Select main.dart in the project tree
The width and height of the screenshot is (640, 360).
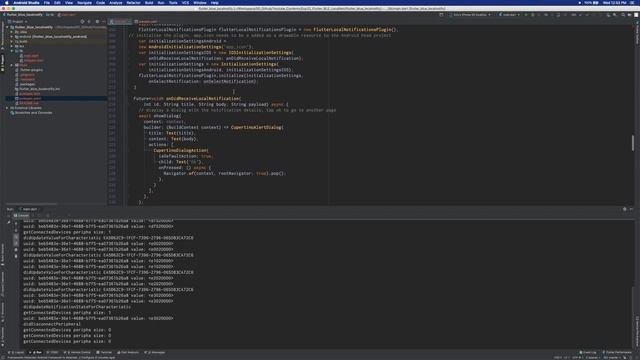pyautogui.click(x=31, y=56)
